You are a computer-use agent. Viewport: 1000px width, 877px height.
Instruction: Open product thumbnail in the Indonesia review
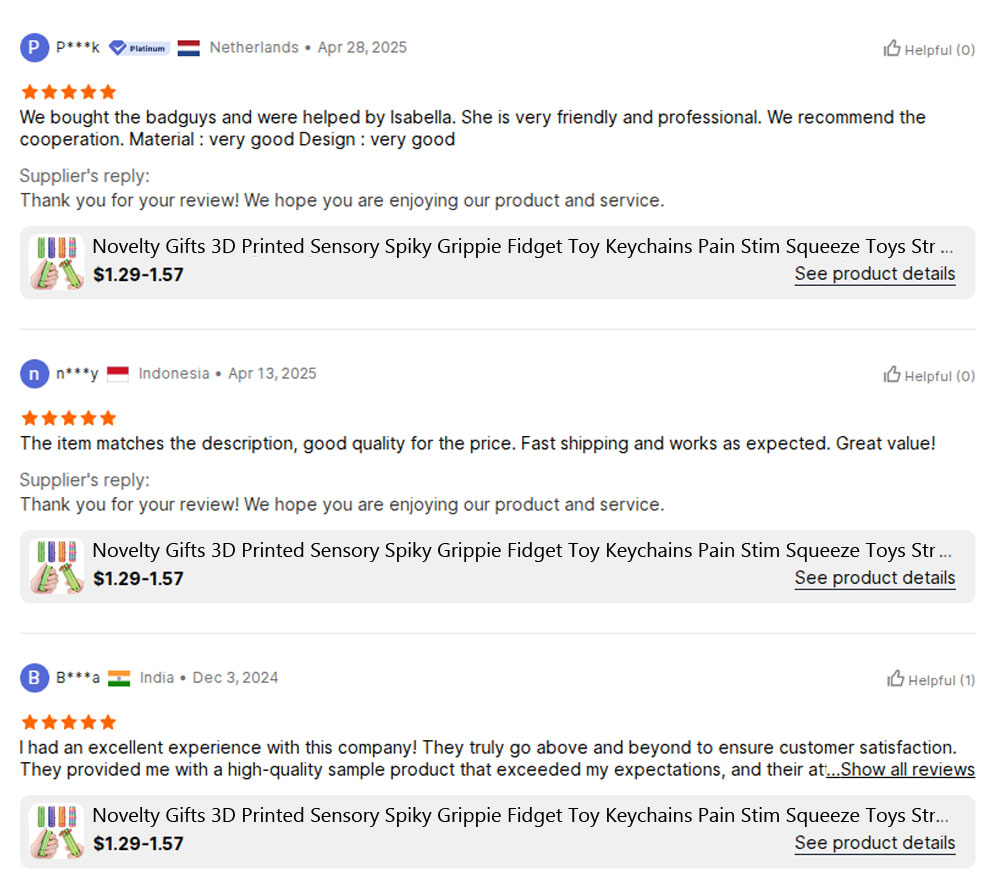point(57,567)
